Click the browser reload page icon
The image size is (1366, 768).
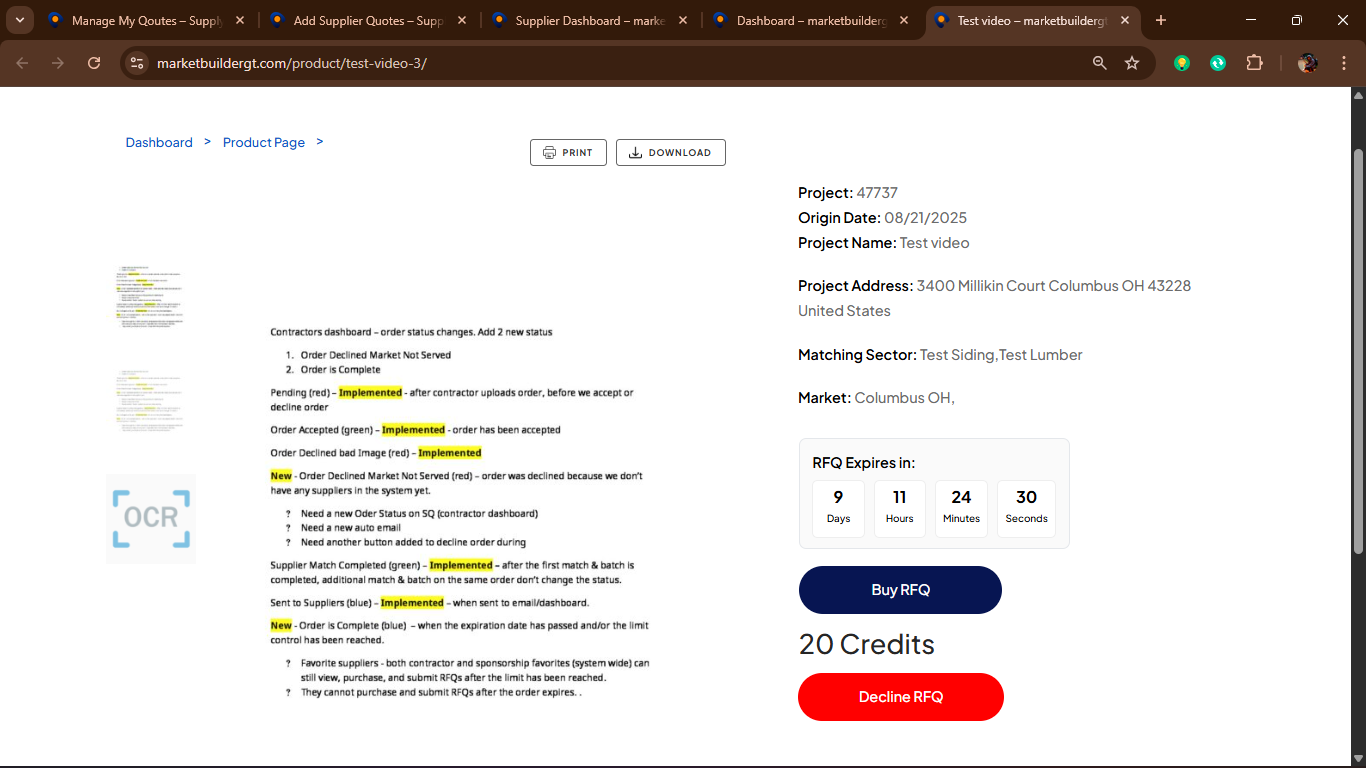pyautogui.click(x=94, y=63)
